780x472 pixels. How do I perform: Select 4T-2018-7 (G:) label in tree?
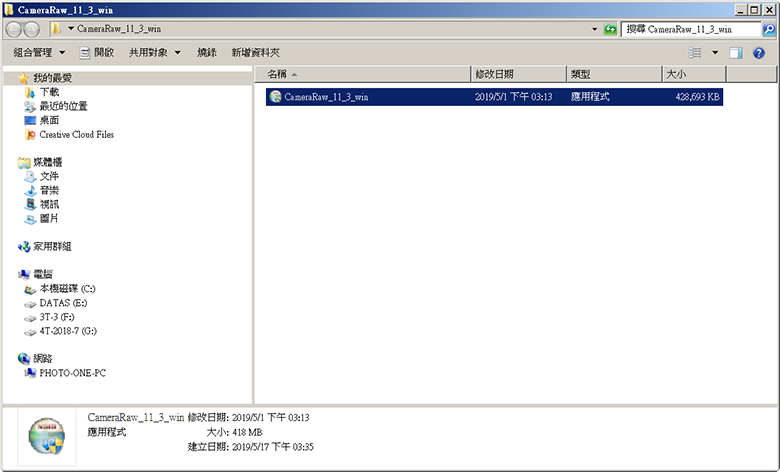pos(68,331)
